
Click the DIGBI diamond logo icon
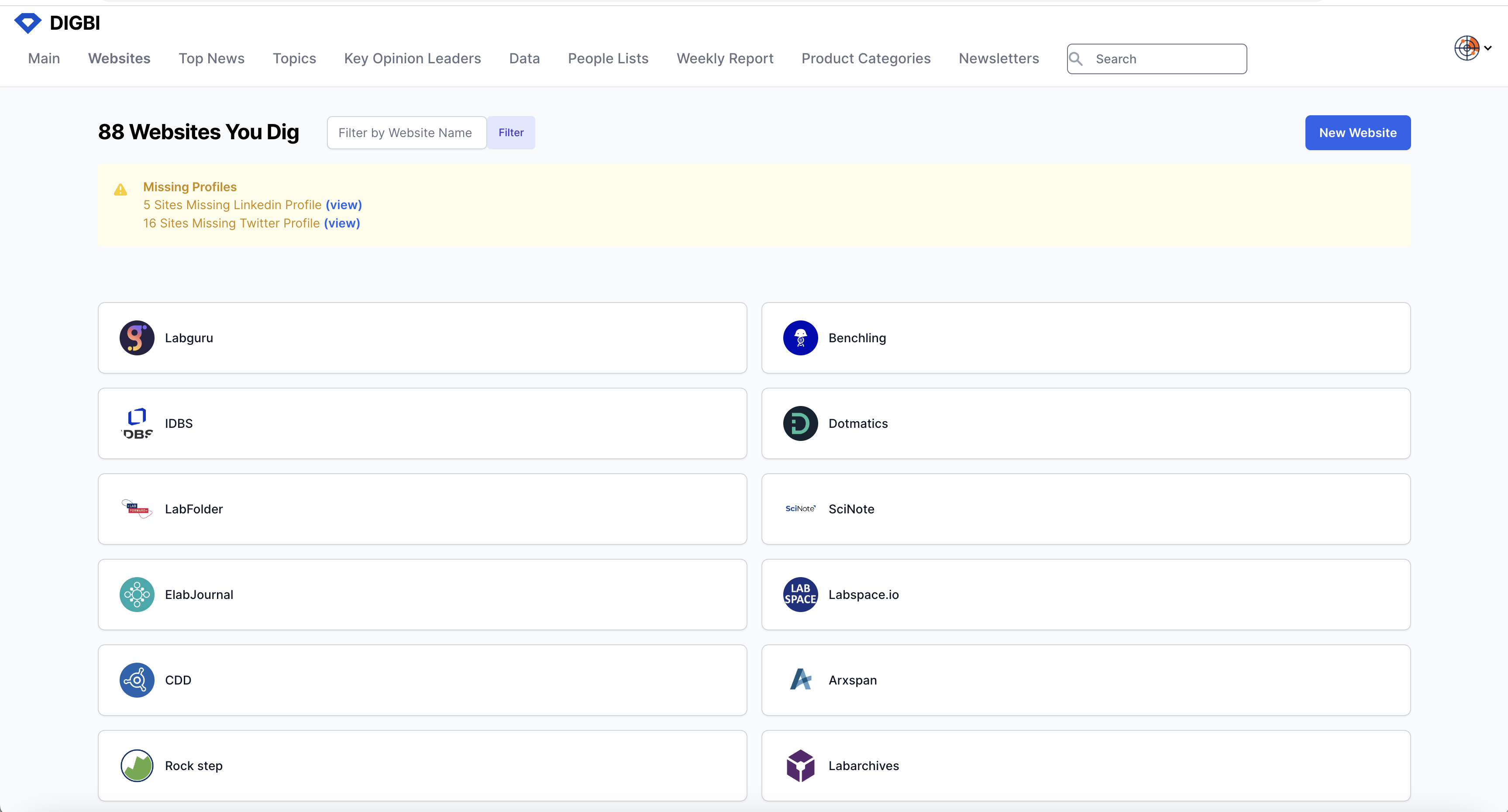[x=28, y=23]
